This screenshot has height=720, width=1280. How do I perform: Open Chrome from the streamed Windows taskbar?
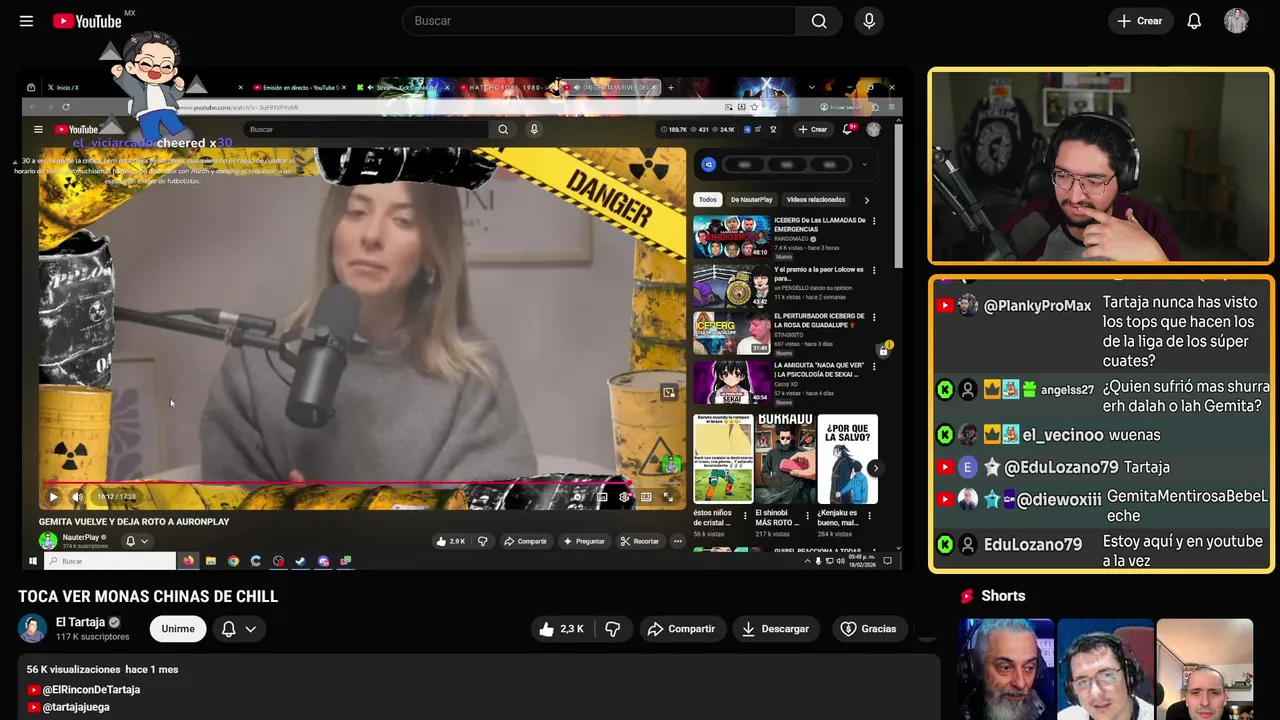pyautogui.click(x=233, y=561)
